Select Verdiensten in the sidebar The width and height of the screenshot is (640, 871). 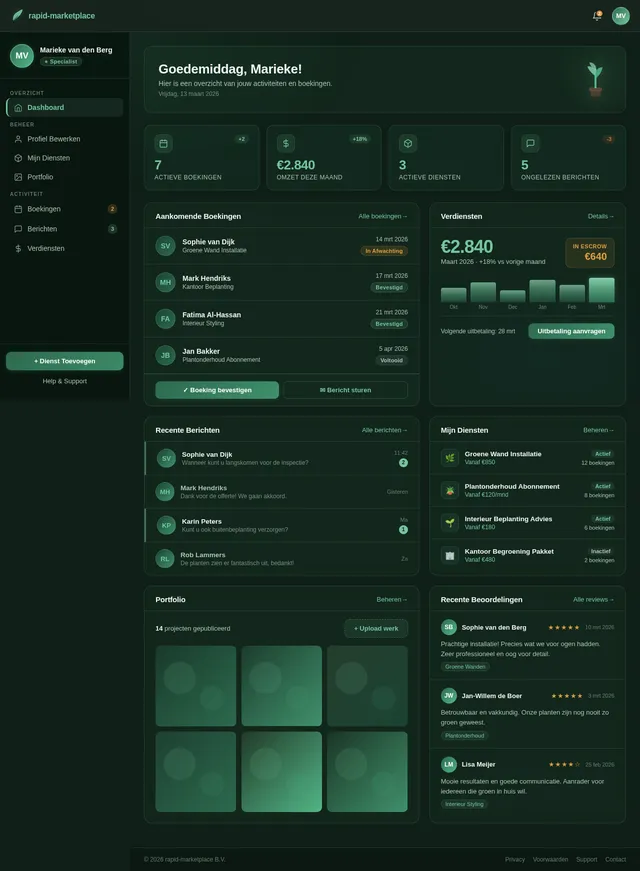(x=64, y=249)
